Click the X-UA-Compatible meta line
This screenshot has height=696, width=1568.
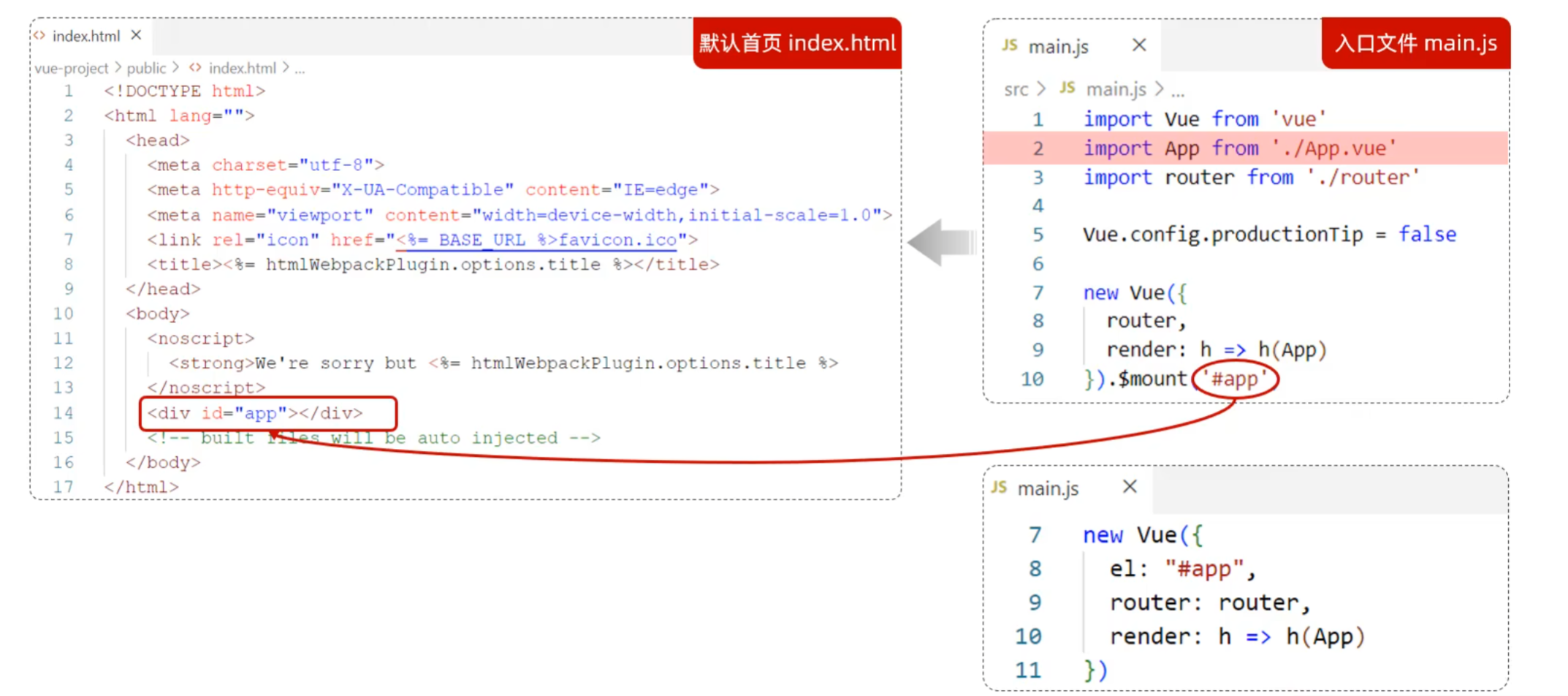pyautogui.click(x=433, y=190)
